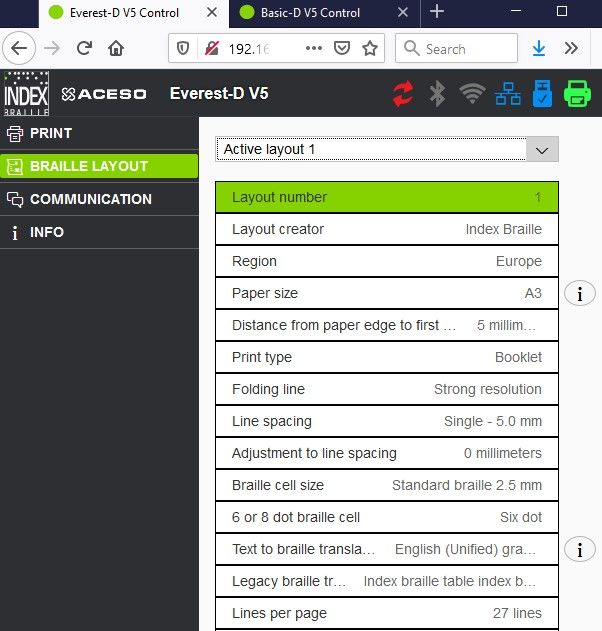Open the PRINT sidebar menu
This screenshot has height=631, width=602.
coord(99,133)
